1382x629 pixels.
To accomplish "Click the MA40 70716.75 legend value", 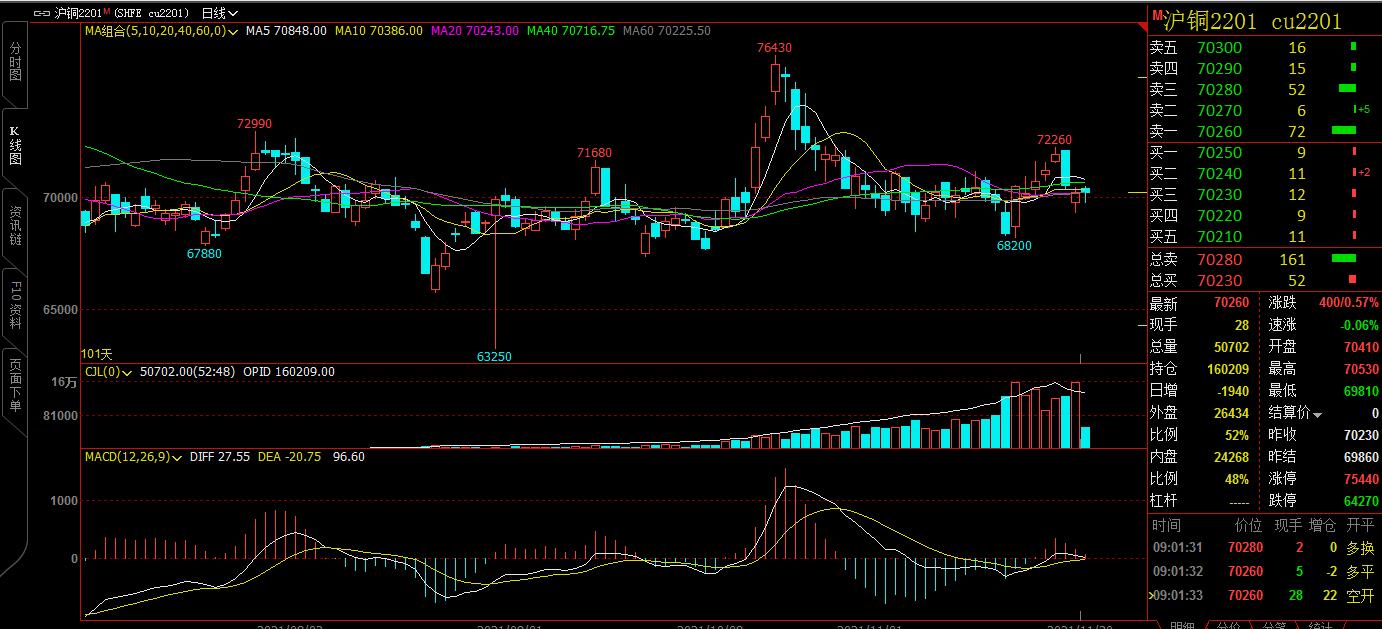I will click(571, 31).
